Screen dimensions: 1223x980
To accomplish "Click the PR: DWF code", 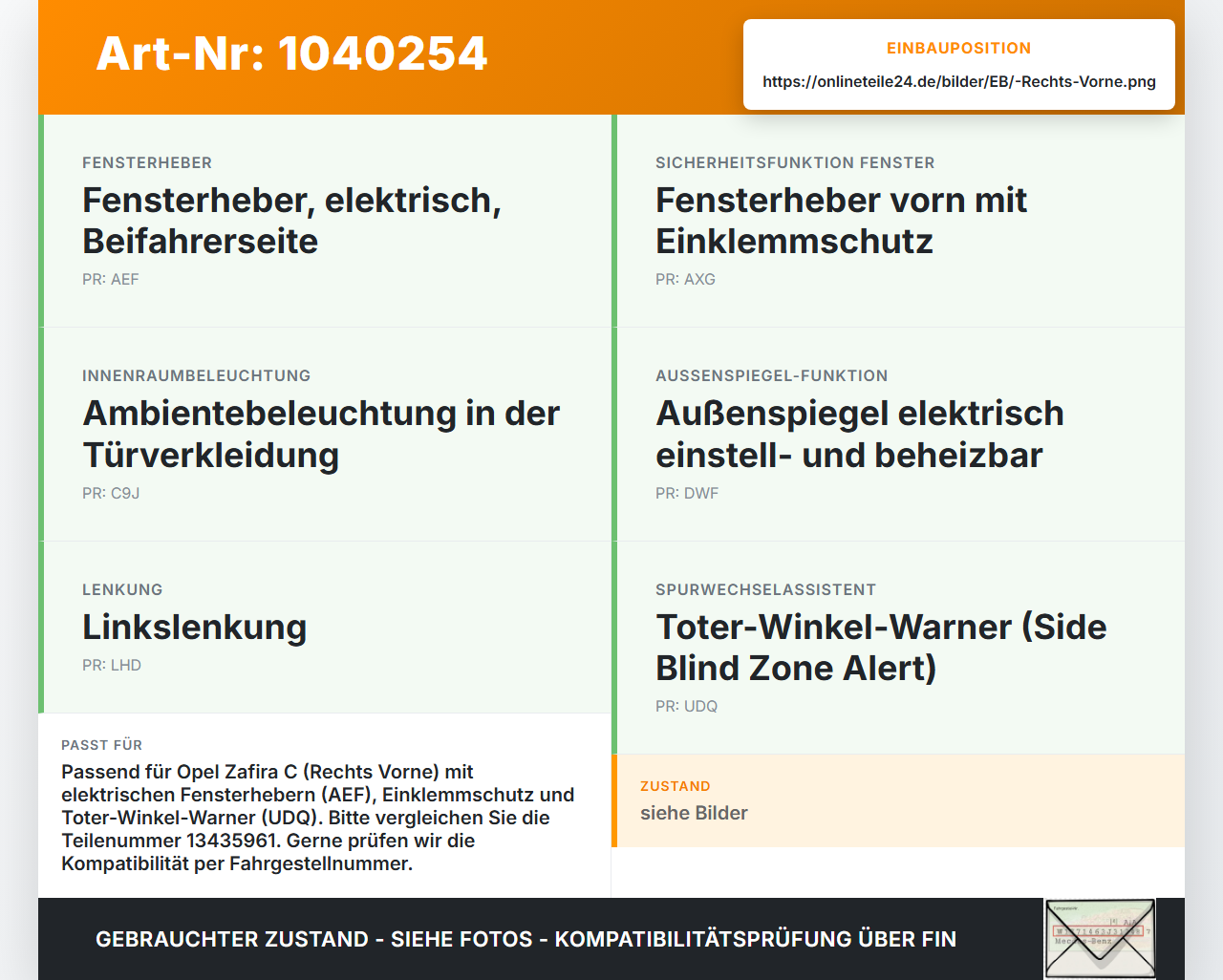I will tap(687, 493).
